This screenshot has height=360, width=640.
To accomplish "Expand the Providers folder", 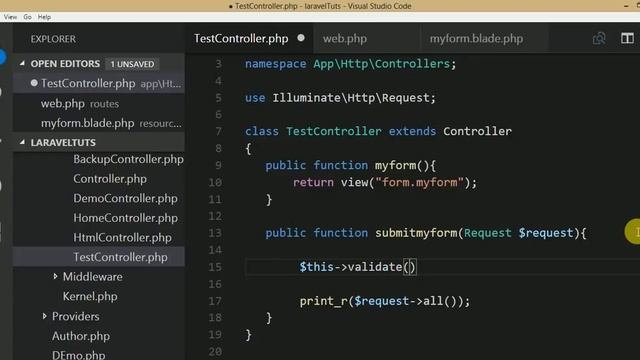I will 44,316.
